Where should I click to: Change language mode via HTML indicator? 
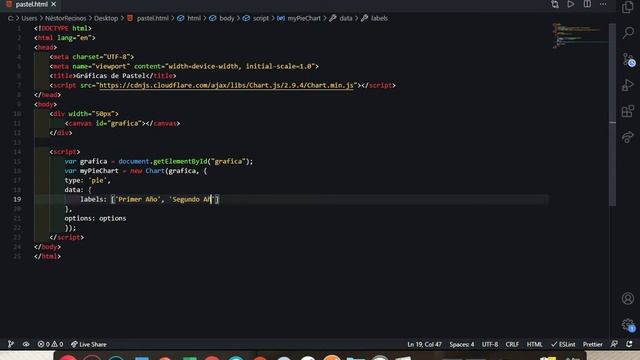pyautogui.click(x=534, y=344)
